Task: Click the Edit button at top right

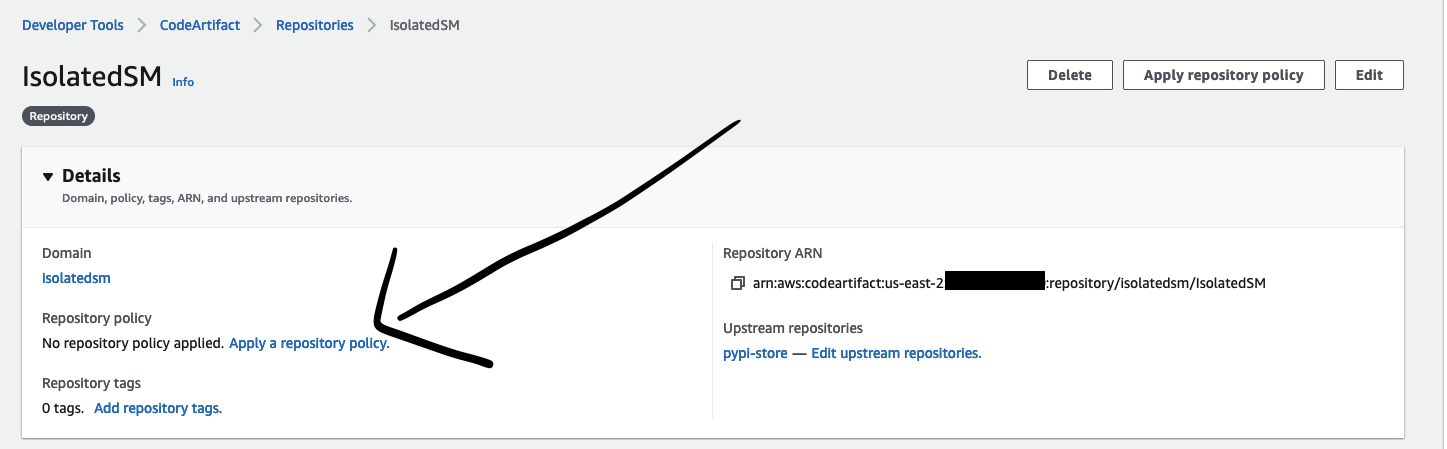Action: click(1369, 75)
